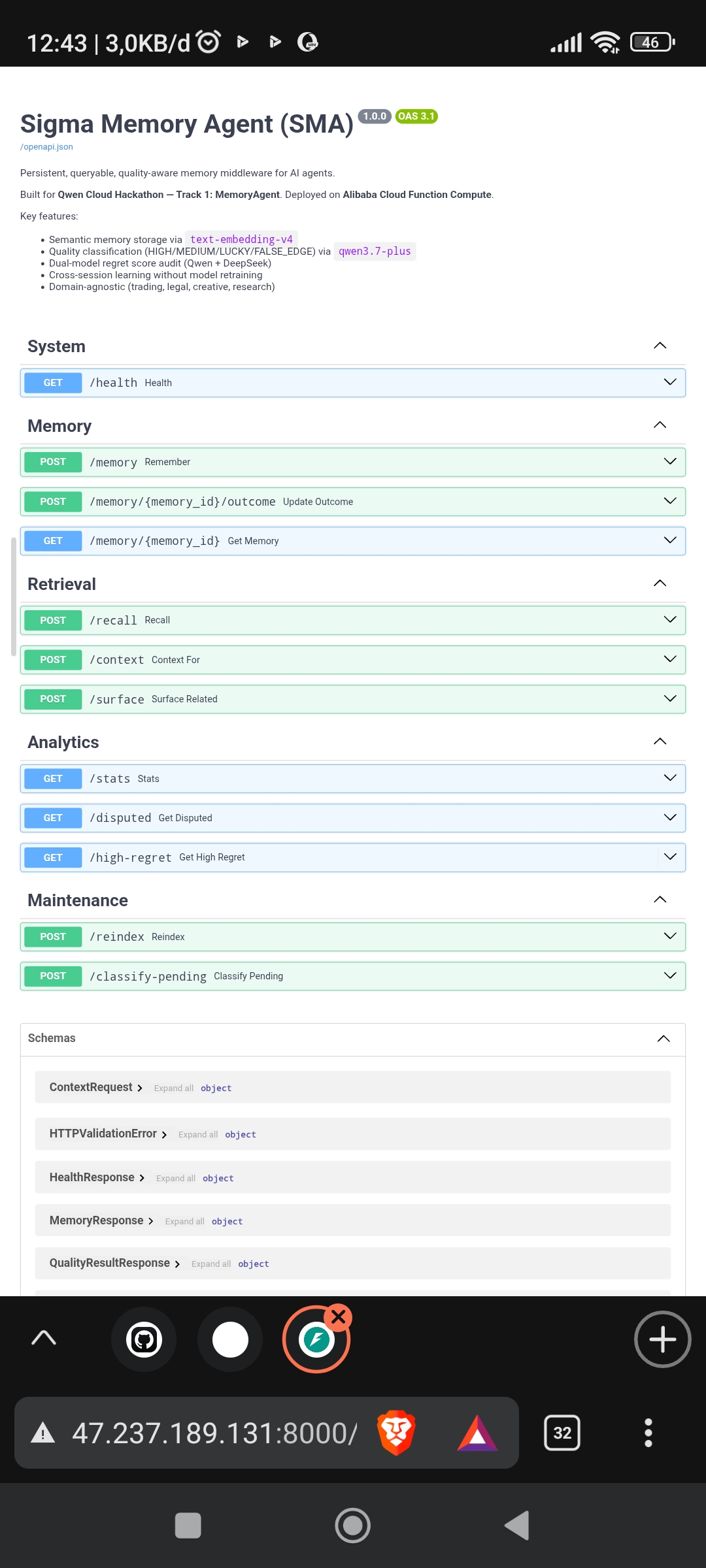Open browser three-dot menu

[x=648, y=1433]
